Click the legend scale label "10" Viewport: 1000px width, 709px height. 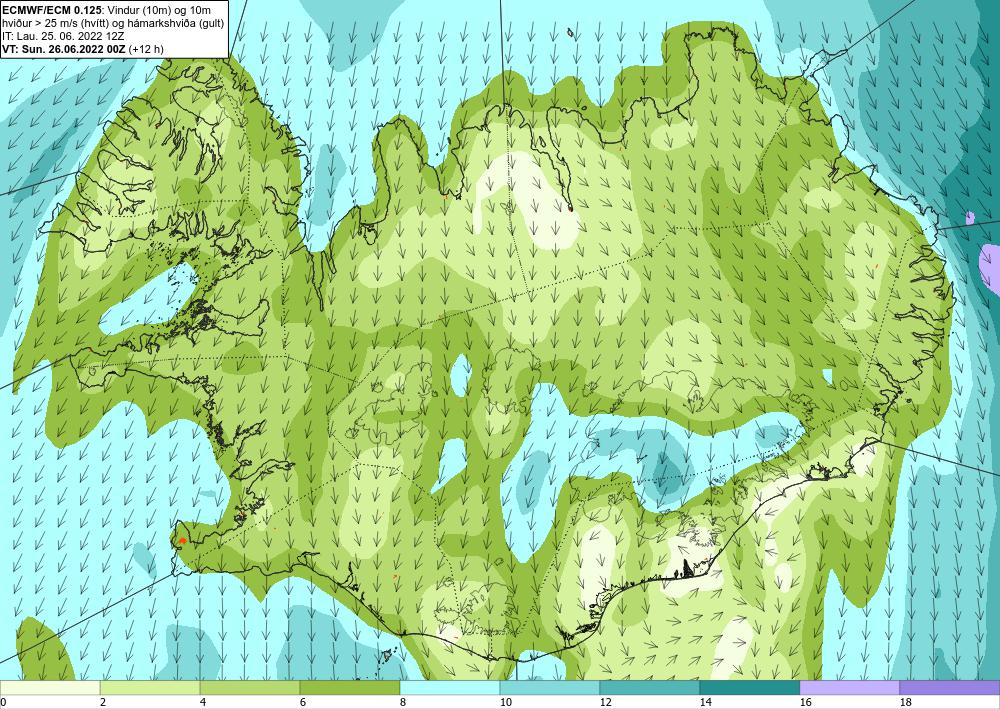[506, 702]
